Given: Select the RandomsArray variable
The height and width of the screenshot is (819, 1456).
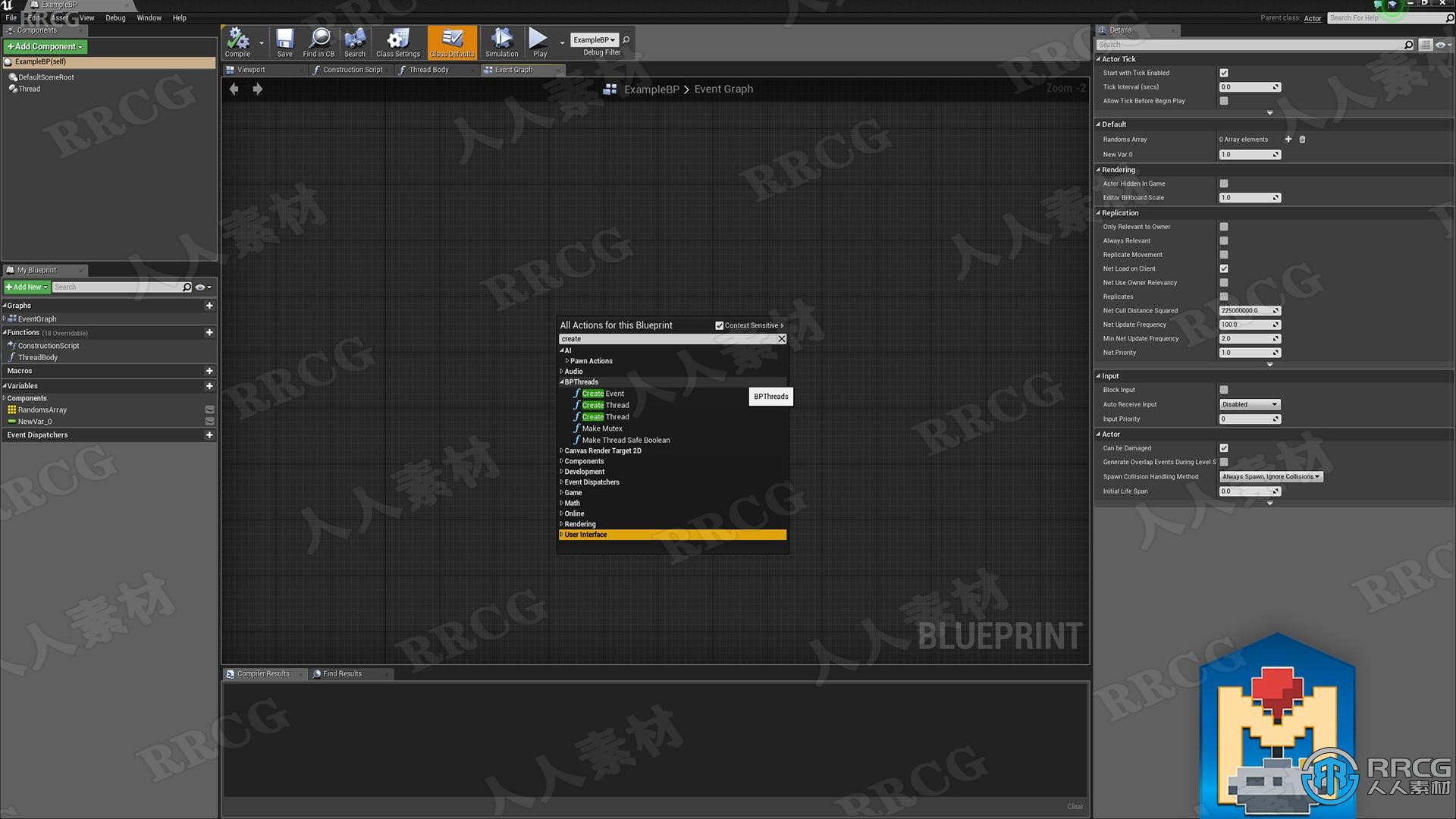Looking at the screenshot, I should pyautogui.click(x=42, y=410).
